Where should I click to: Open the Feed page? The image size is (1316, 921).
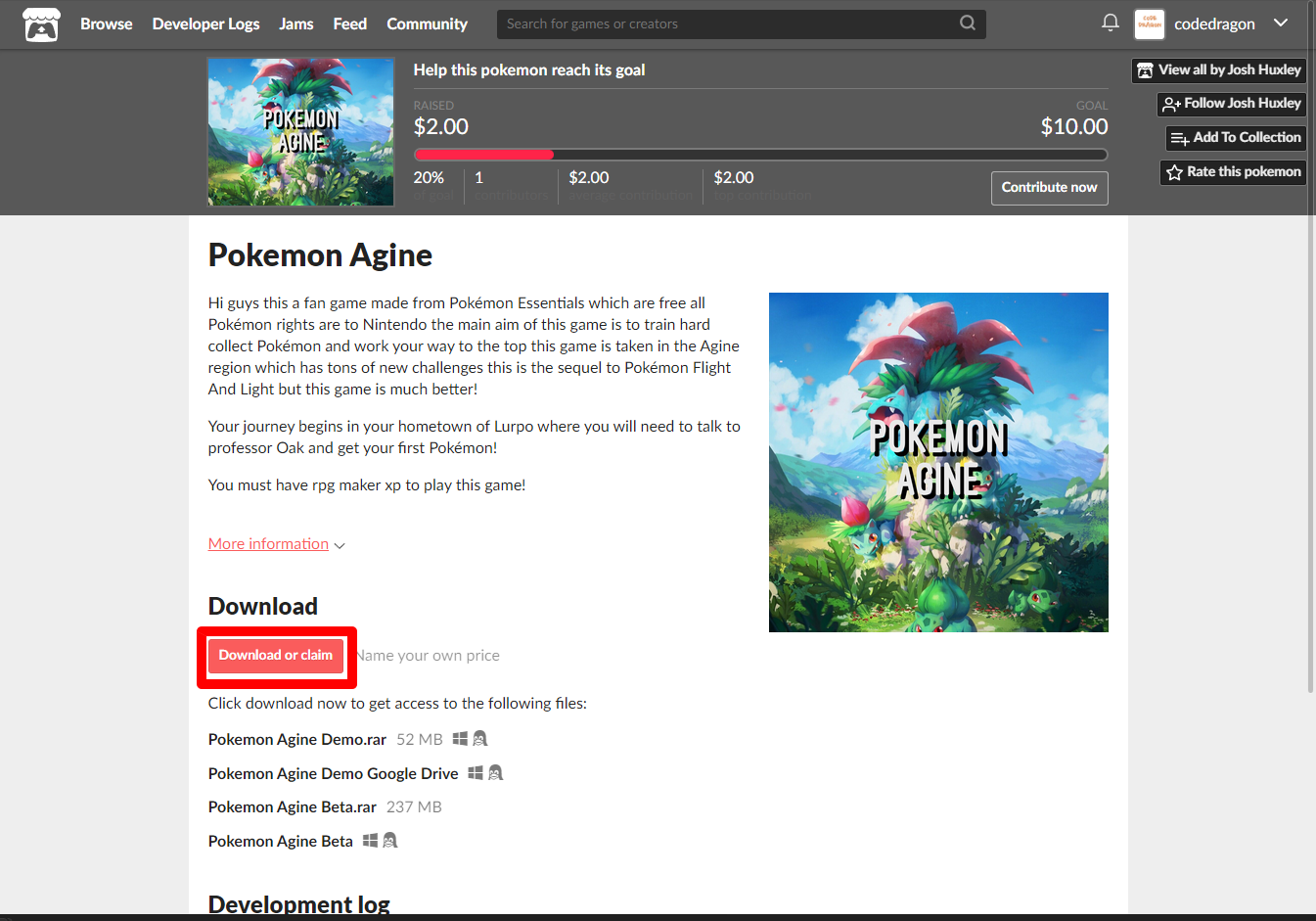click(x=349, y=23)
